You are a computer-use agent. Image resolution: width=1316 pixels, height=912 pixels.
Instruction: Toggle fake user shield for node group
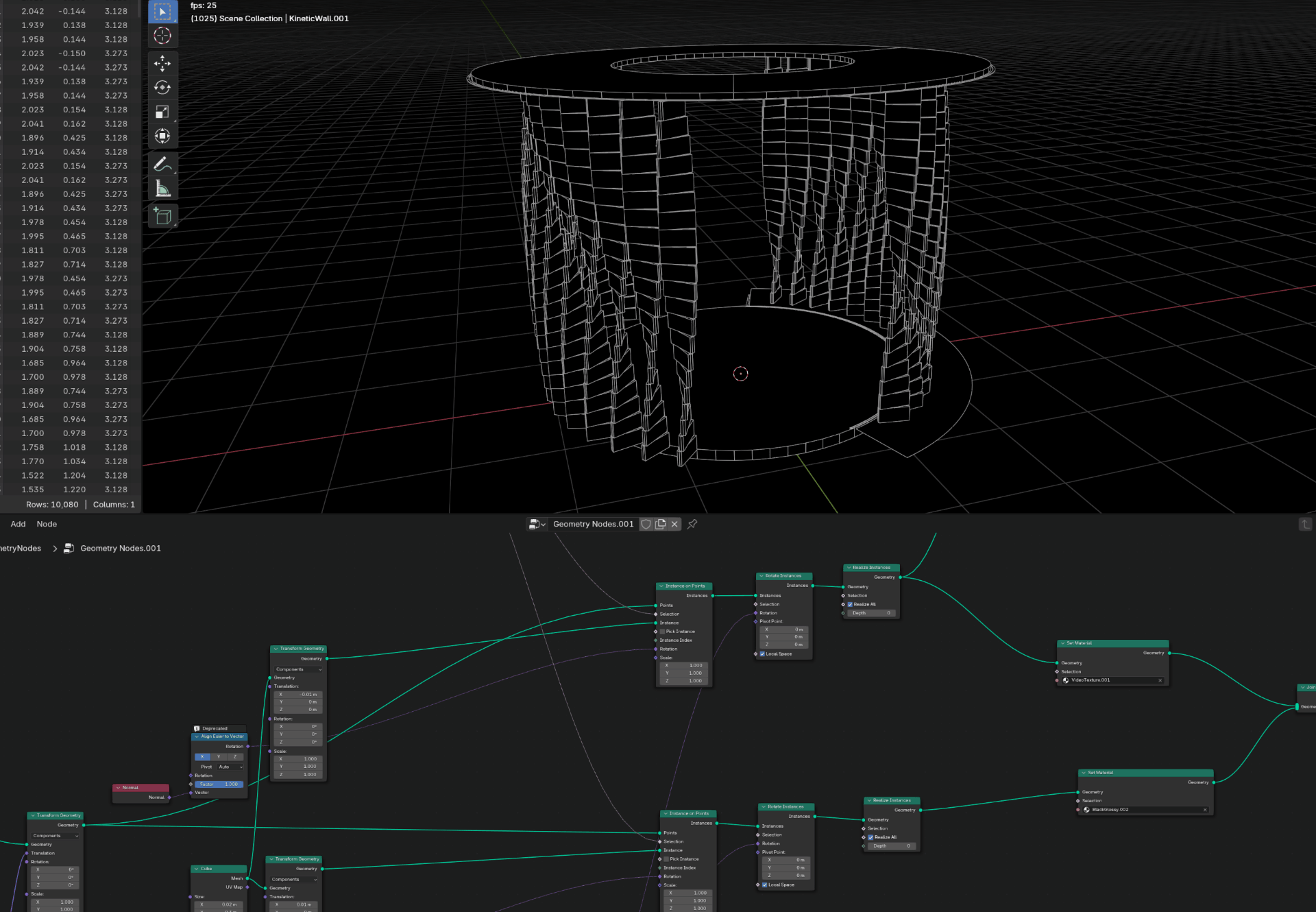click(x=646, y=525)
